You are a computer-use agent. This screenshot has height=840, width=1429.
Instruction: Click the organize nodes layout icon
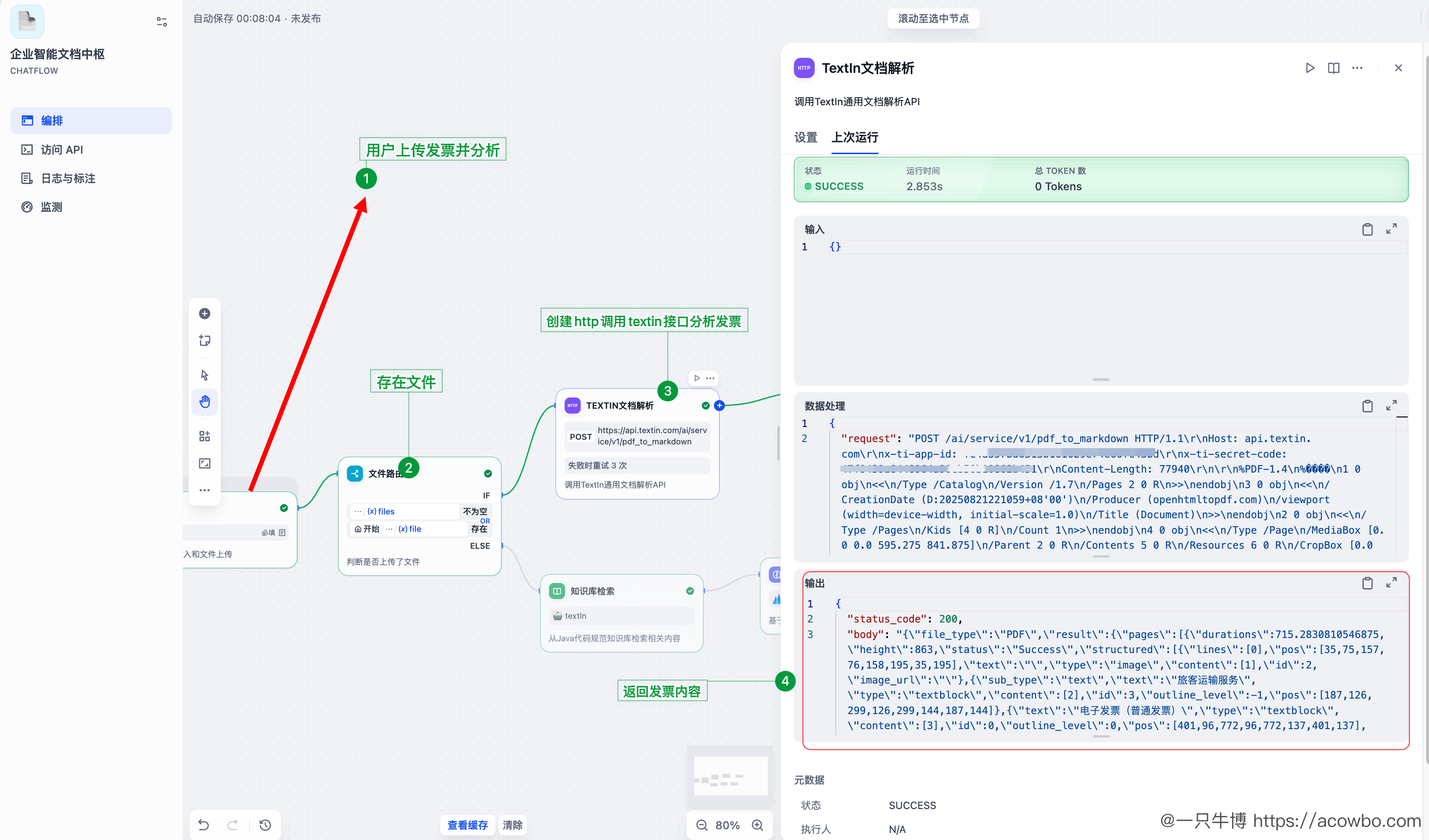pos(204,436)
